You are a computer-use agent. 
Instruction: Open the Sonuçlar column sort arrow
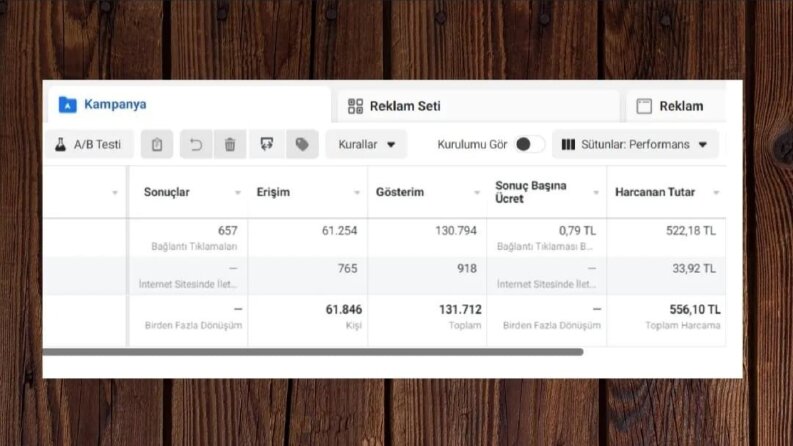point(238,193)
